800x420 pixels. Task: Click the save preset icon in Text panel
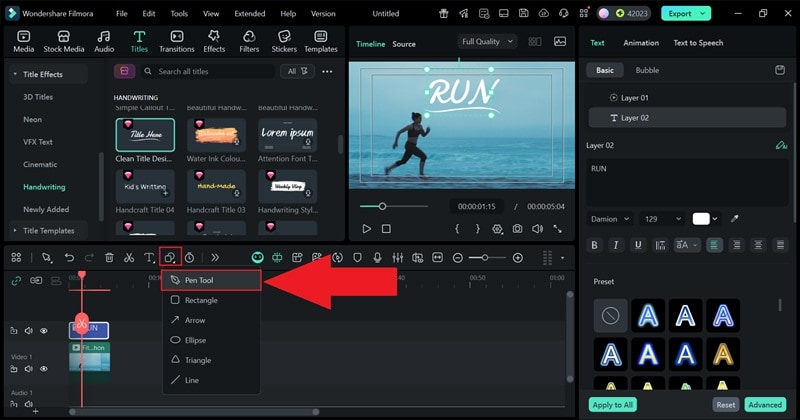[x=780, y=70]
